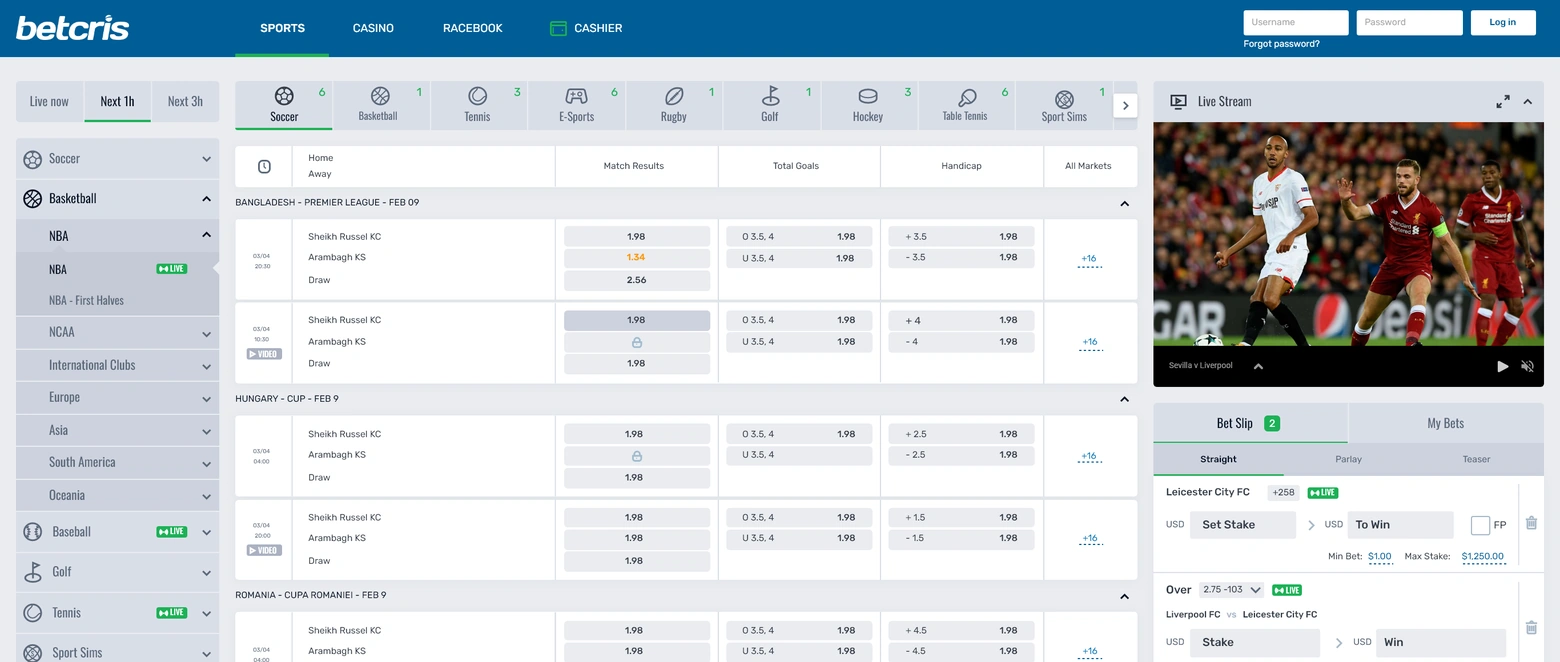This screenshot has width=1560, height=662.
Task: Expand the Soccer section in the sidebar
Action: [x=206, y=159]
